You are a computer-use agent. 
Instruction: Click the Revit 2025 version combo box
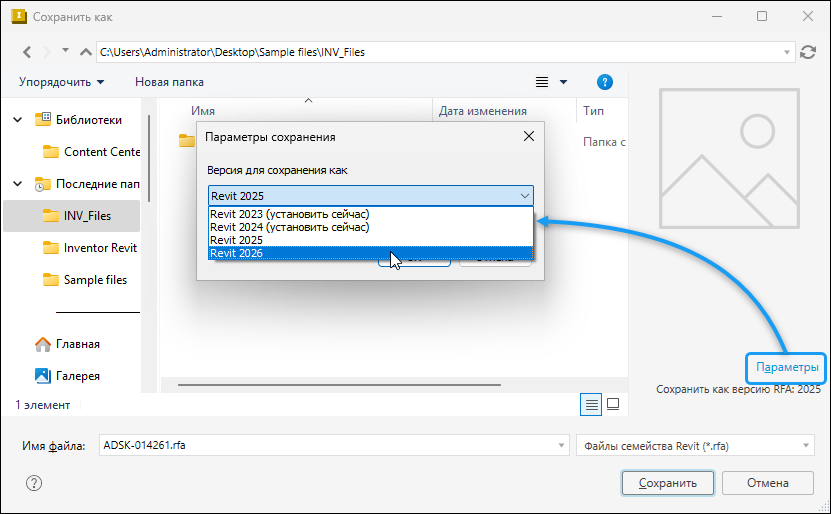tap(370, 196)
